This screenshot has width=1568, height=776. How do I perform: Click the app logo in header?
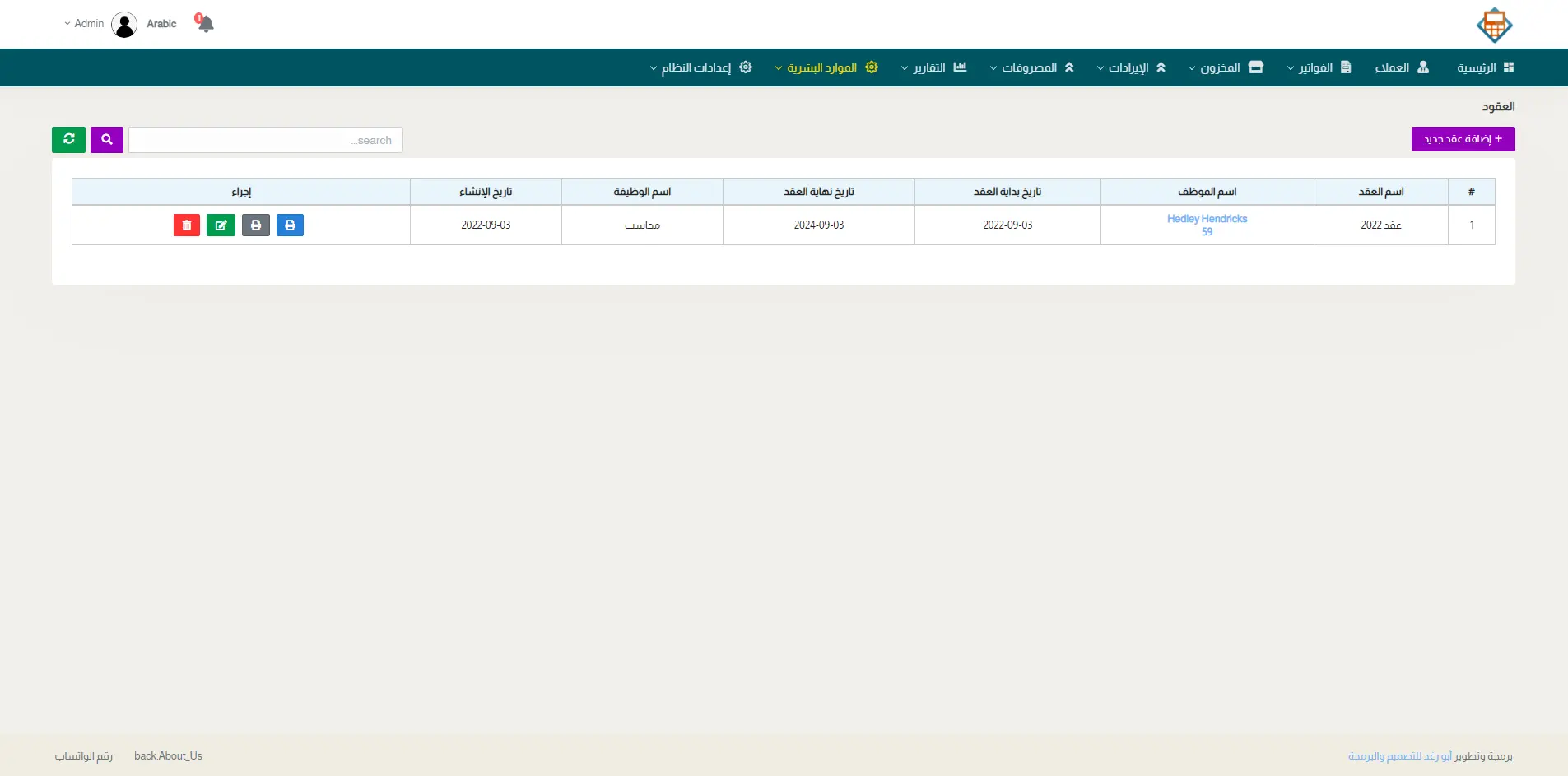[x=1494, y=25]
